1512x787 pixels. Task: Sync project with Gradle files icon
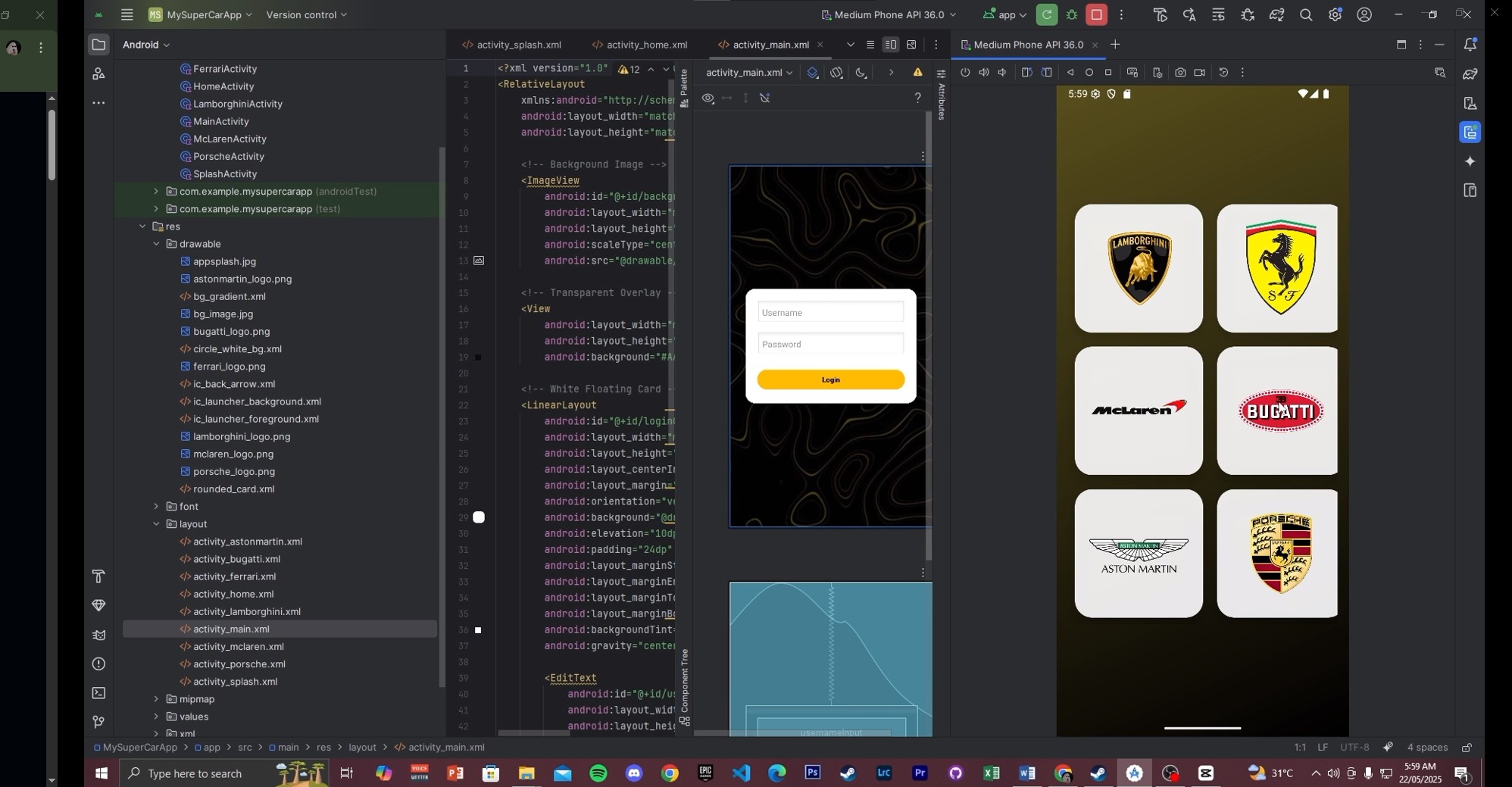point(1277,14)
